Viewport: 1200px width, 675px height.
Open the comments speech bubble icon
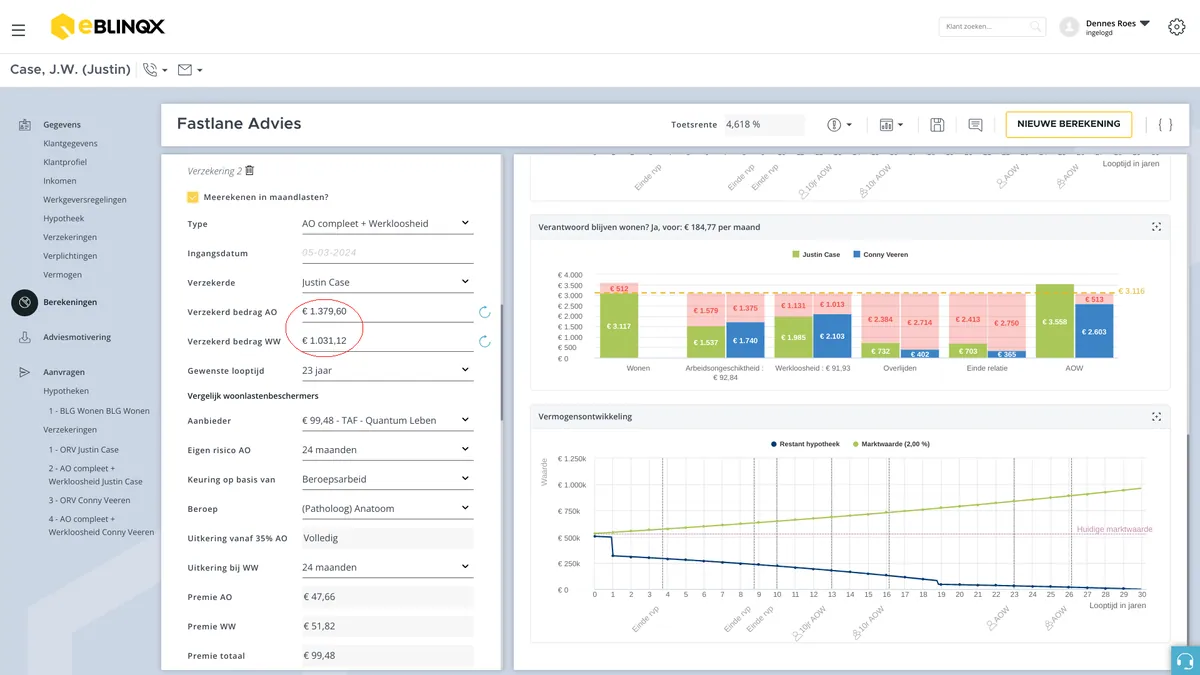[x=975, y=125]
